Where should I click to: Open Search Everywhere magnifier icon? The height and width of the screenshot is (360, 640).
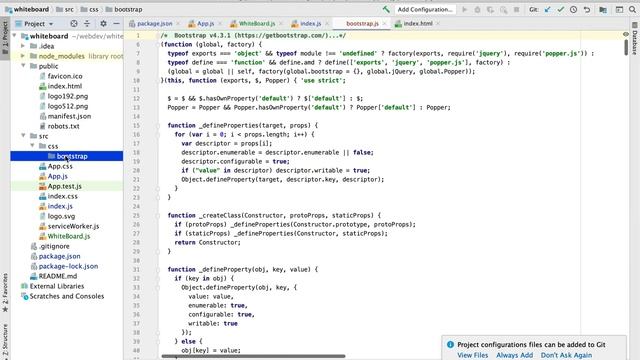tap(632, 9)
